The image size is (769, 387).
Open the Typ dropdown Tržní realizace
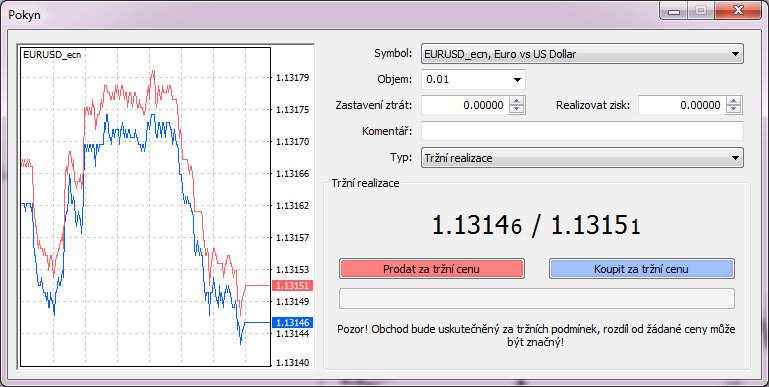pos(582,158)
